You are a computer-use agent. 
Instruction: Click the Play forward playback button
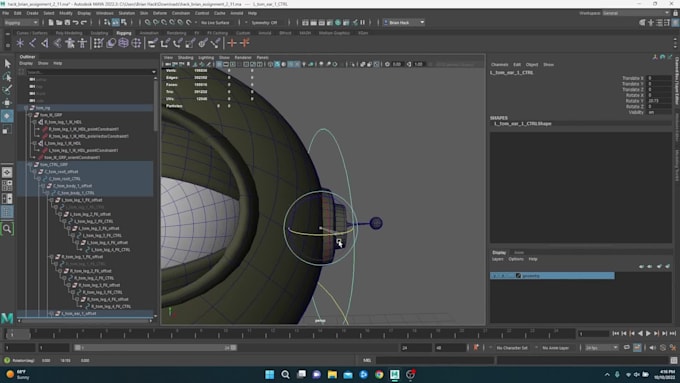pos(648,334)
